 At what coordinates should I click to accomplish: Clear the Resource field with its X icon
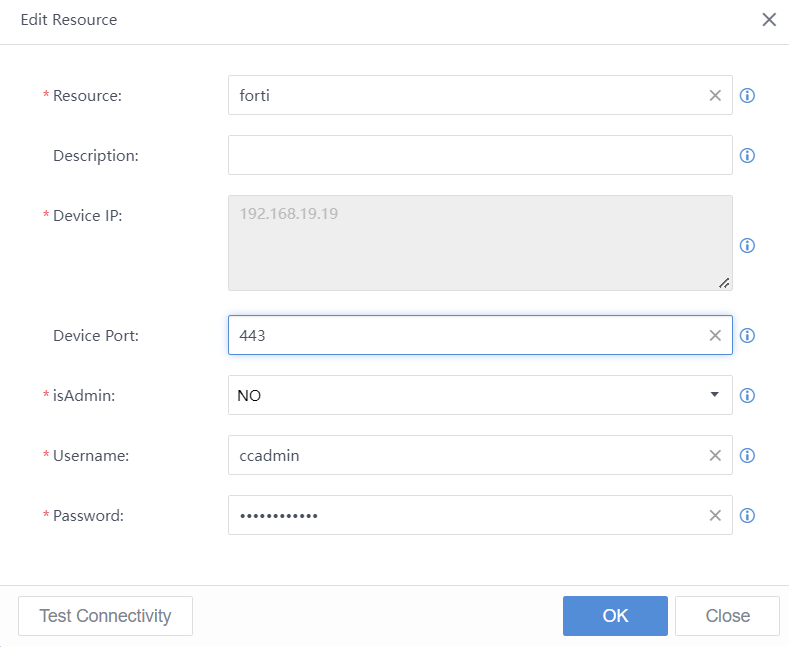(x=715, y=96)
